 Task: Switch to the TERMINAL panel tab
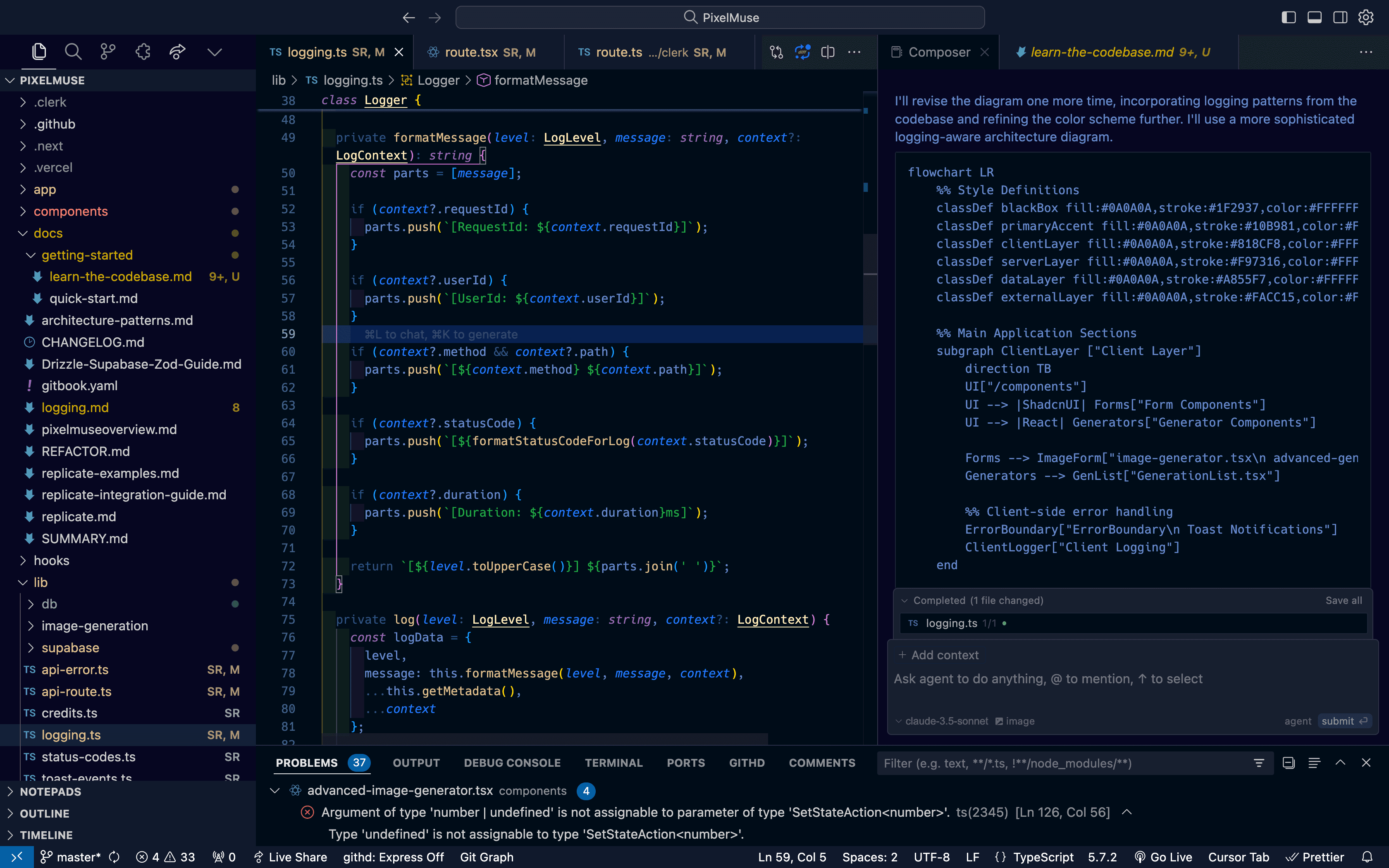[x=613, y=763]
